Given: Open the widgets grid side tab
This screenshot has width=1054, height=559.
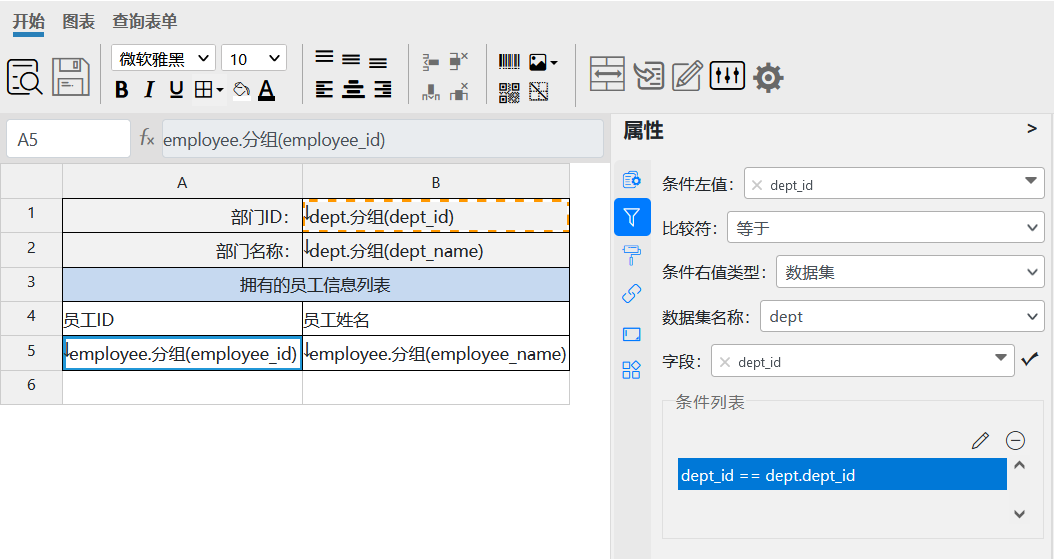Looking at the screenshot, I should (x=632, y=370).
